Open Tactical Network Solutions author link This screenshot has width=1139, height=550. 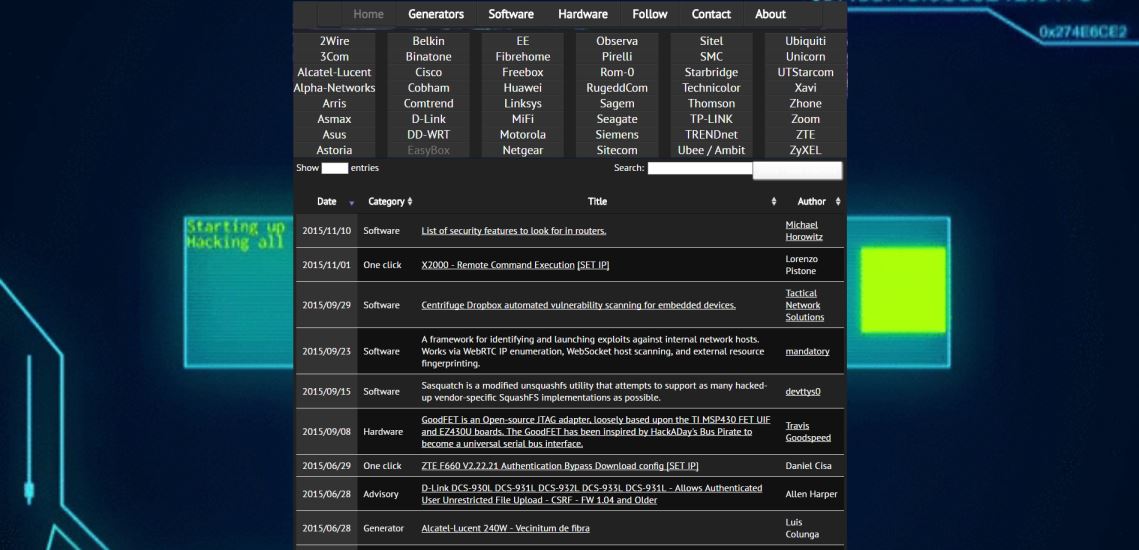tap(805, 305)
